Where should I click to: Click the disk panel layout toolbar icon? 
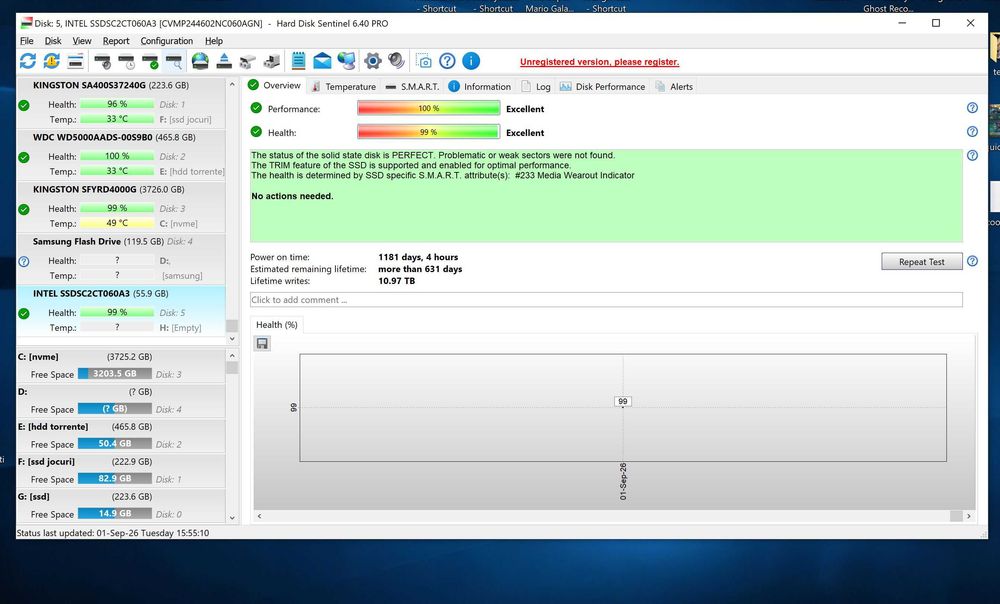pos(75,61)
